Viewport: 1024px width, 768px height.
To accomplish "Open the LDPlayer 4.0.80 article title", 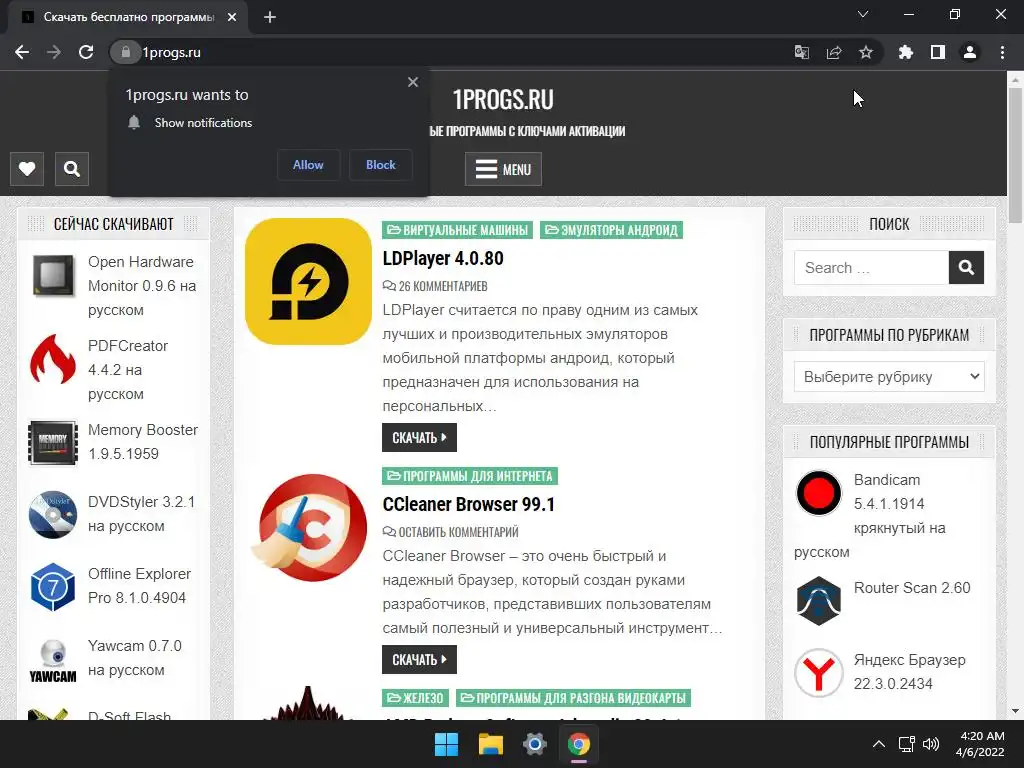I will 443,259.
